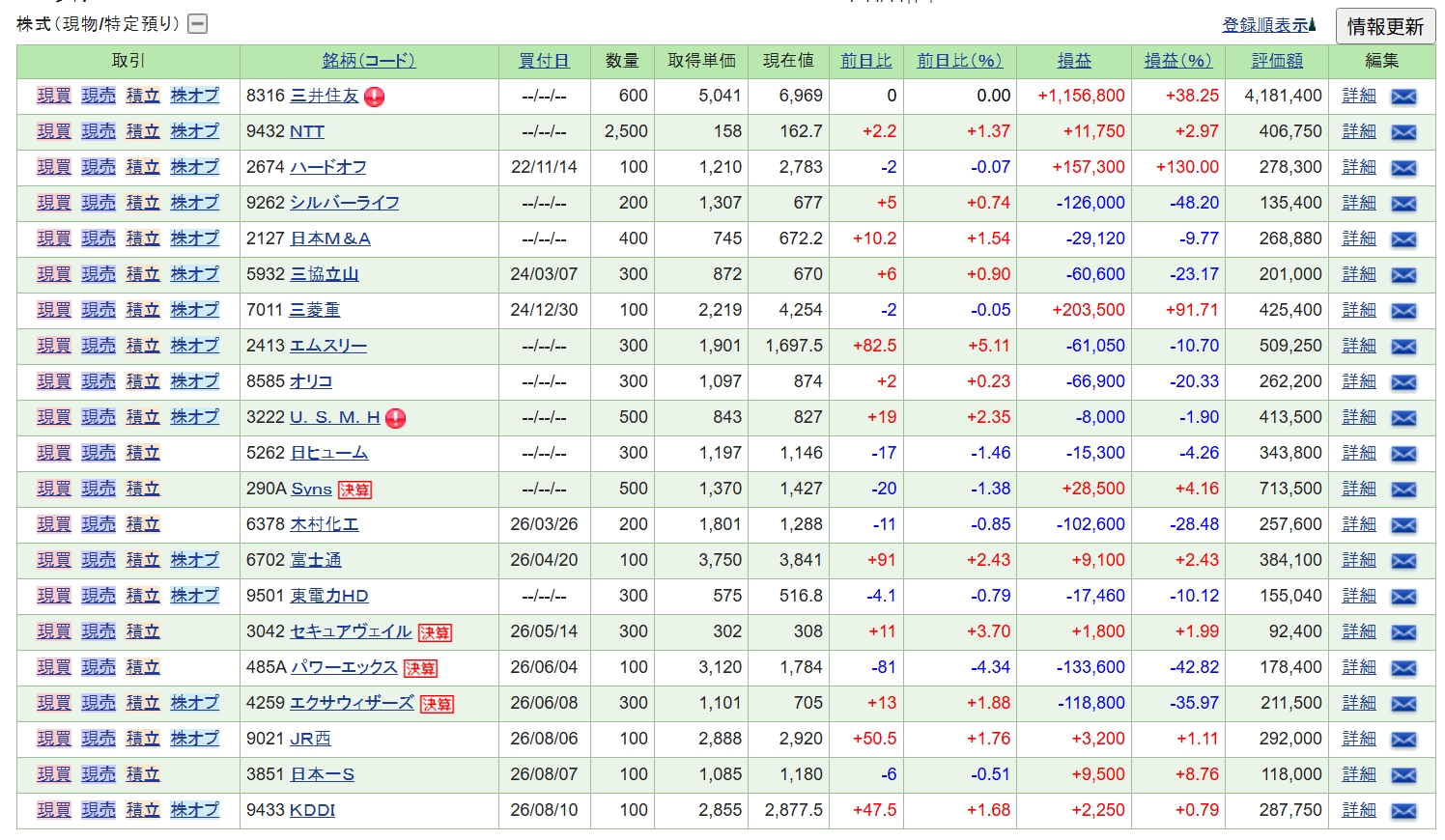Click 現売 in the 三菱重 row
1445x840 pixels.
point(99,310)
